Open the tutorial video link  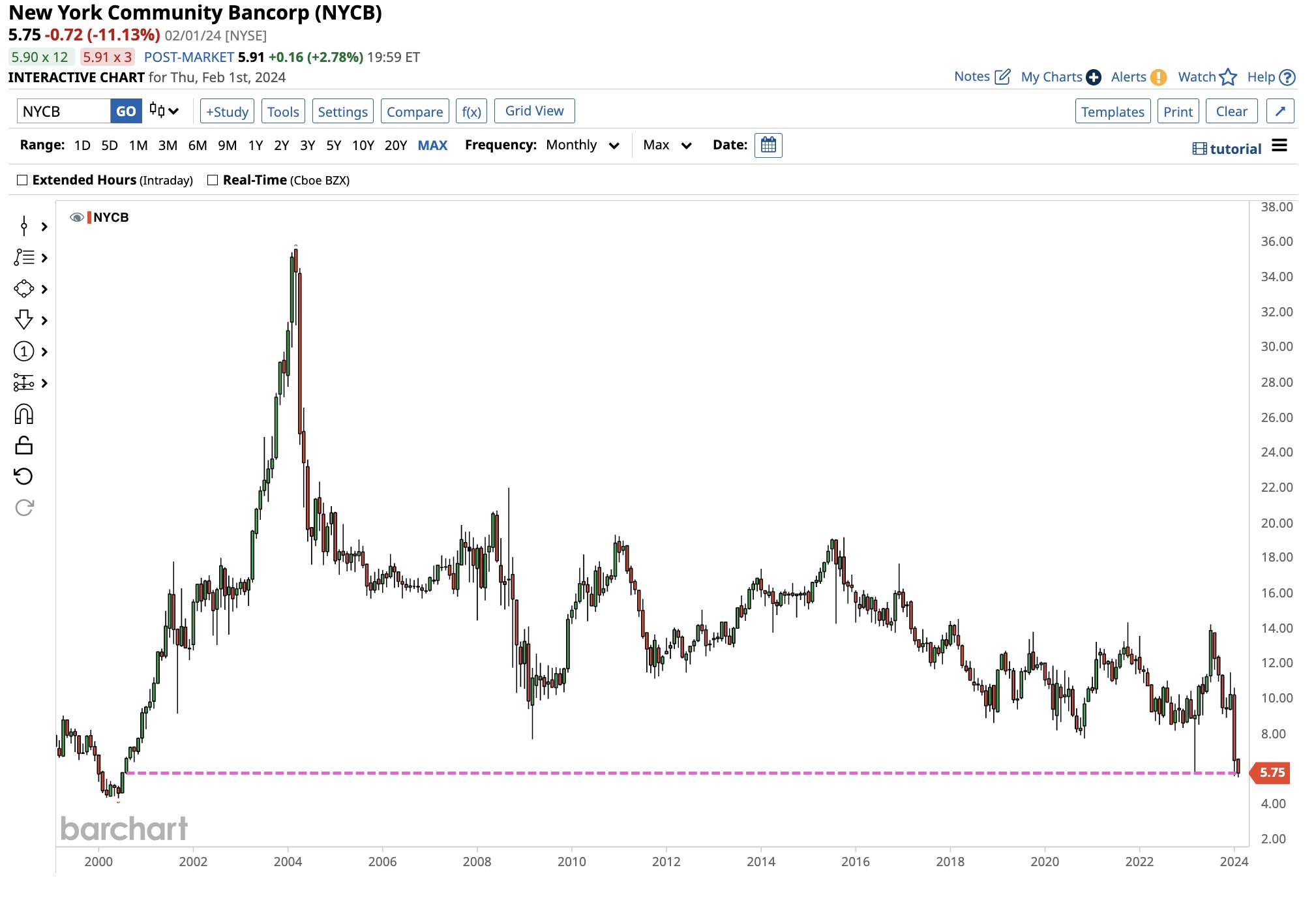[x=1227, y=149]
